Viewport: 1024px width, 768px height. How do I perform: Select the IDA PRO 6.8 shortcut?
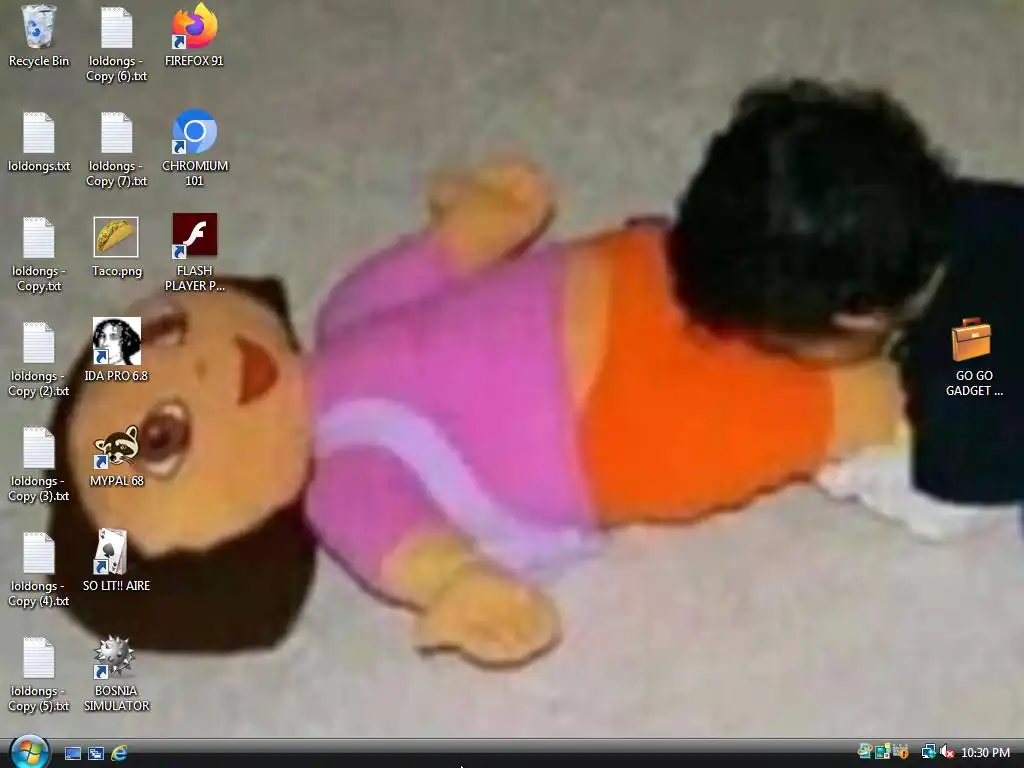click(116, 349)
